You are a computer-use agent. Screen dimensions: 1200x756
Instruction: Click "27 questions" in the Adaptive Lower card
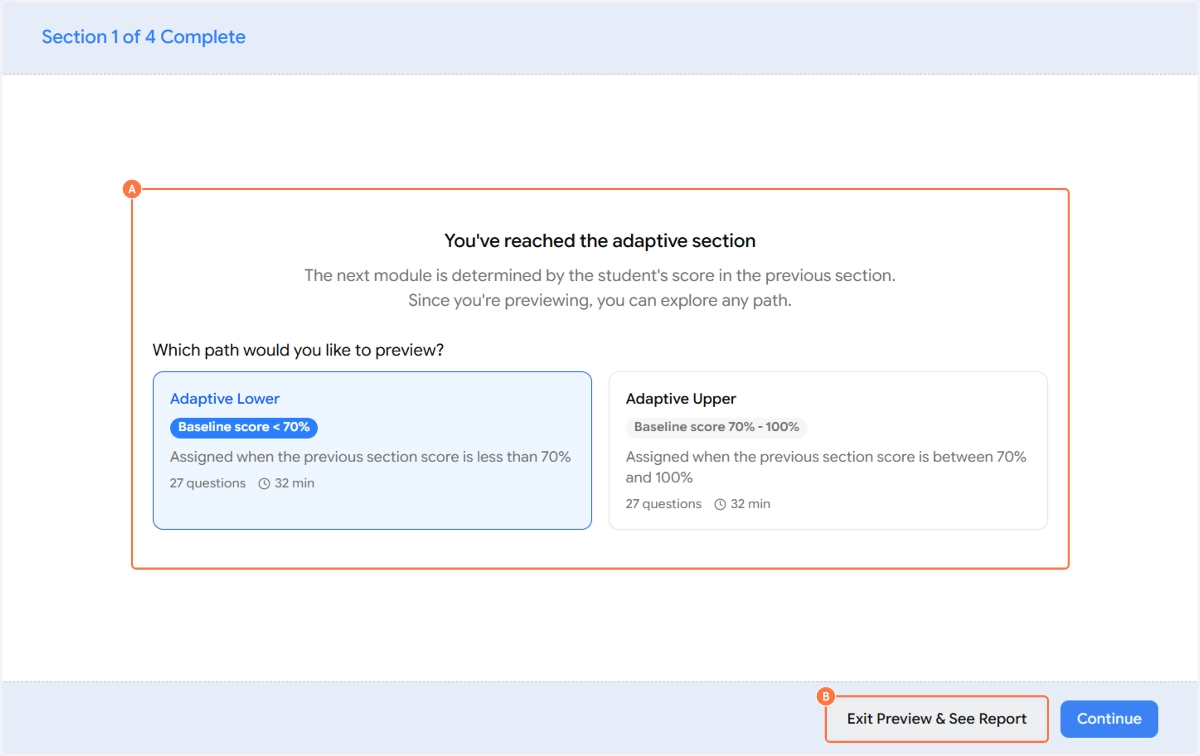[x=208, y=484]
